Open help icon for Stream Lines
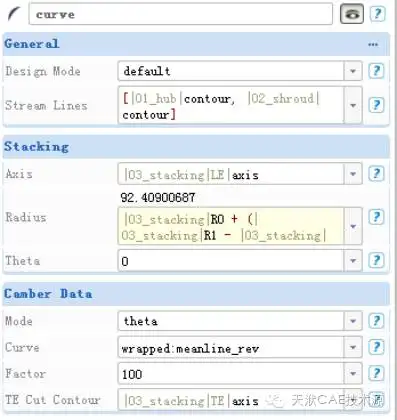 click(376, 105)
